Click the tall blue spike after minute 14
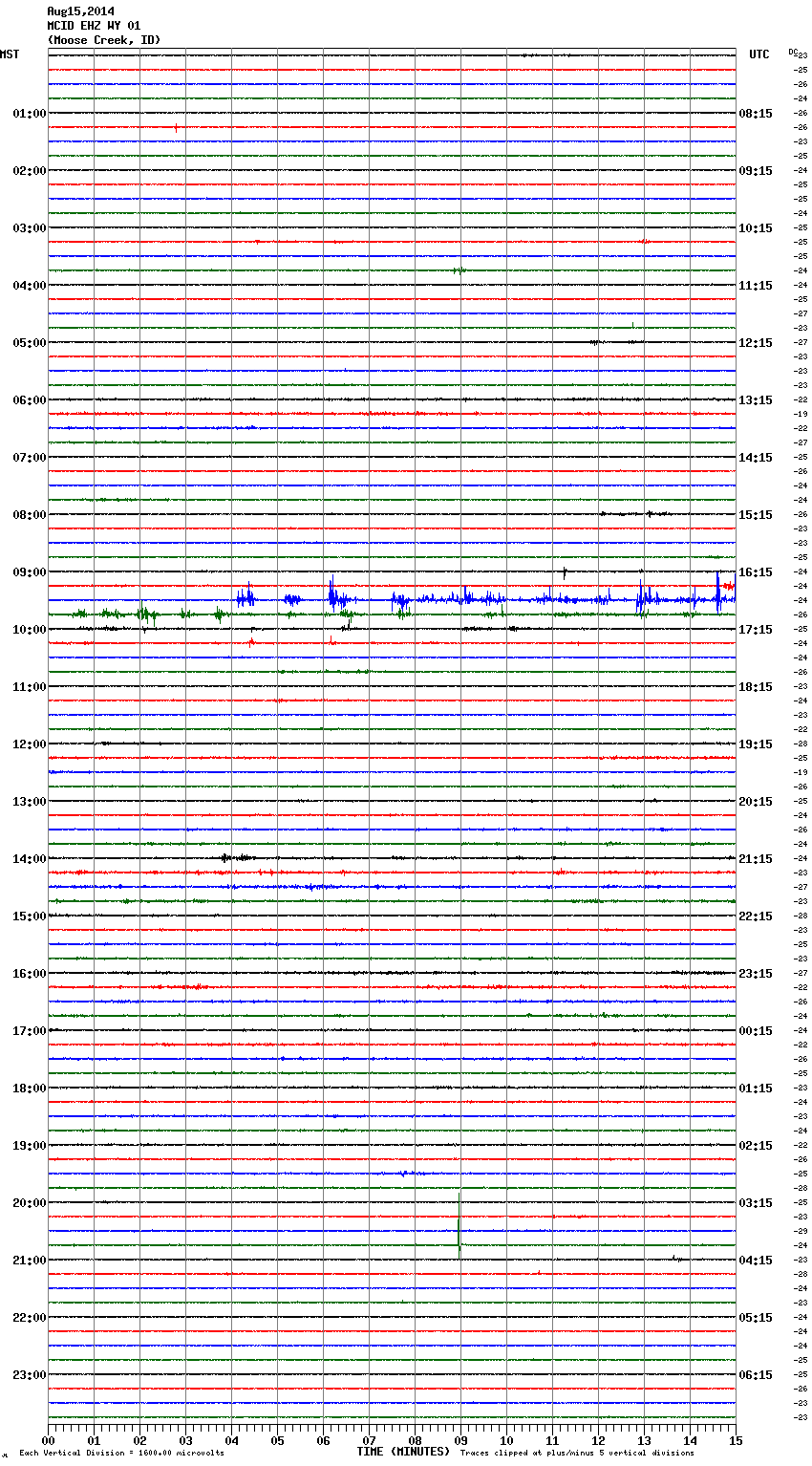Viewport: 812px width, 1466px height. [717, 588]
